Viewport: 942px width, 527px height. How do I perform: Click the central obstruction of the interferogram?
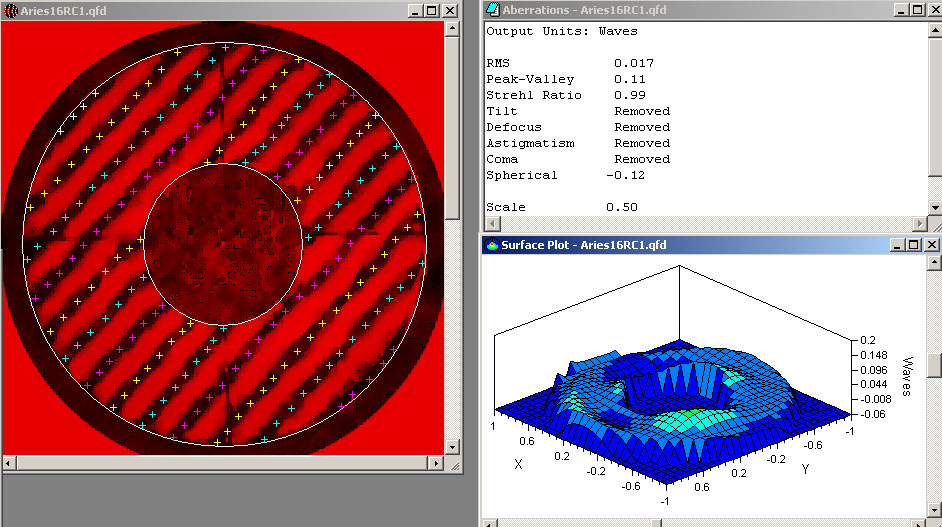tap(222, 244)
